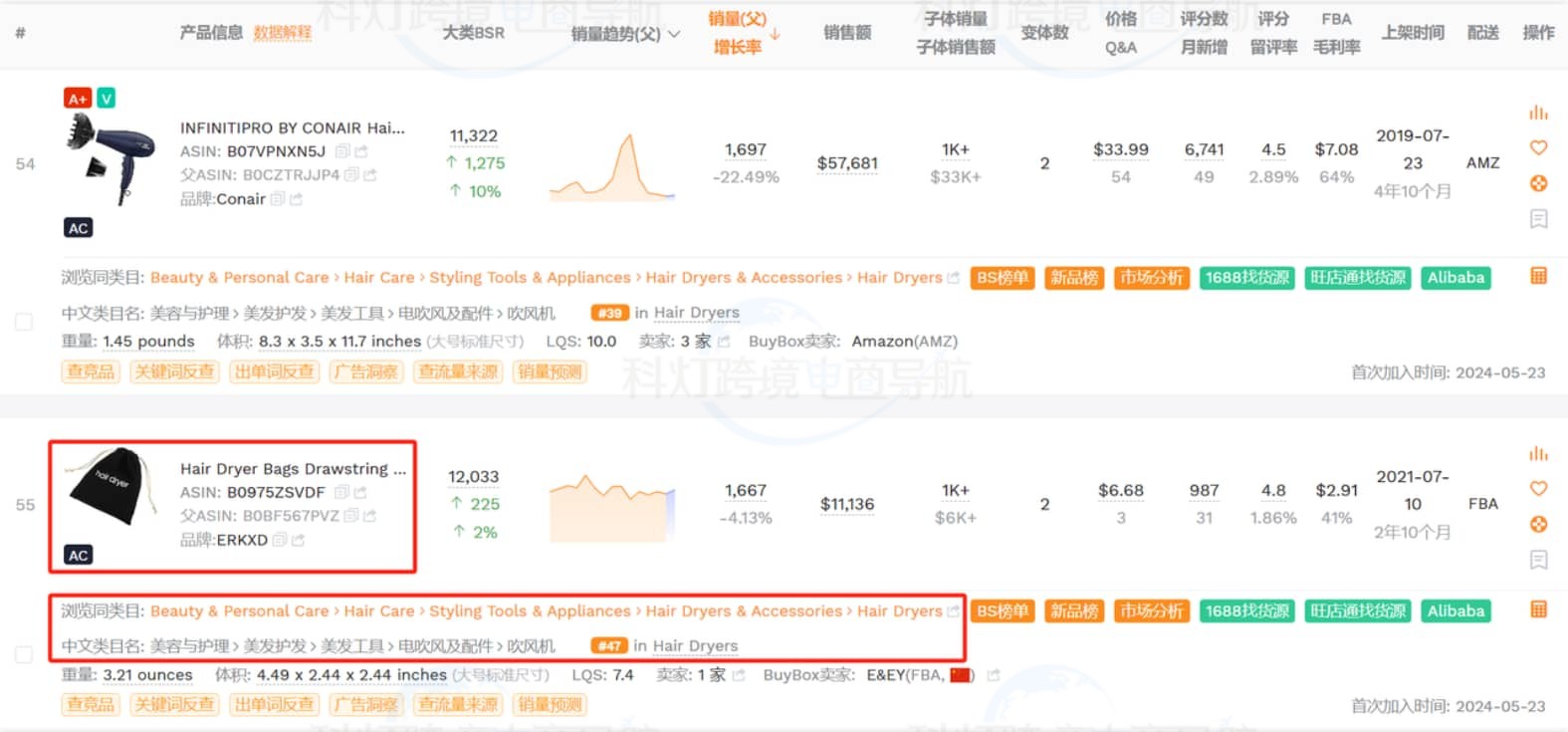Click the black drawstring bag thumbnail
Screen dimensions: 1568x732
click(111, 486)
